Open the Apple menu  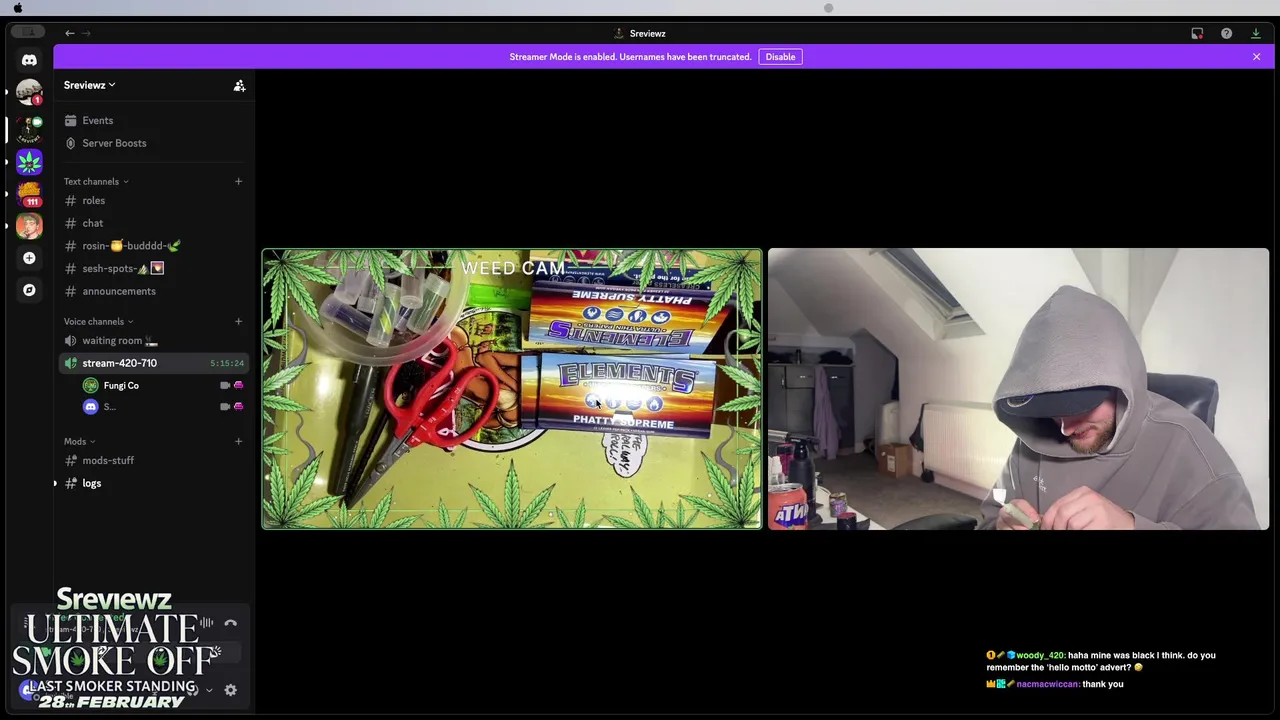tap(17, 7)
